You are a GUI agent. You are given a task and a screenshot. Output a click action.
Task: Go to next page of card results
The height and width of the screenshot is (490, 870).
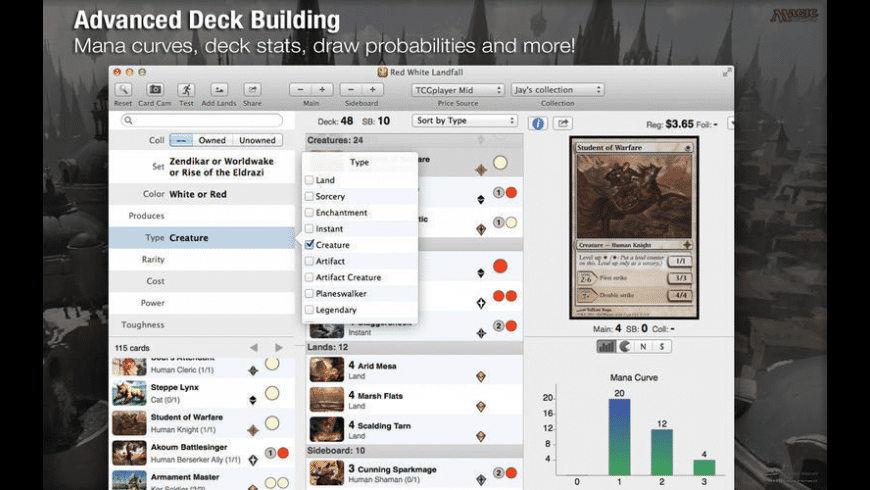click(x=279, y=347)
